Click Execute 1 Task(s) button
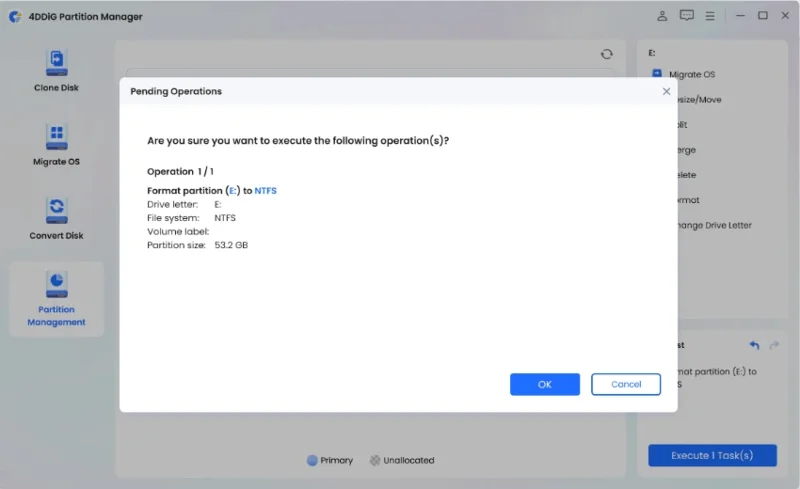800x489 pixels. [x=712, y=455]
